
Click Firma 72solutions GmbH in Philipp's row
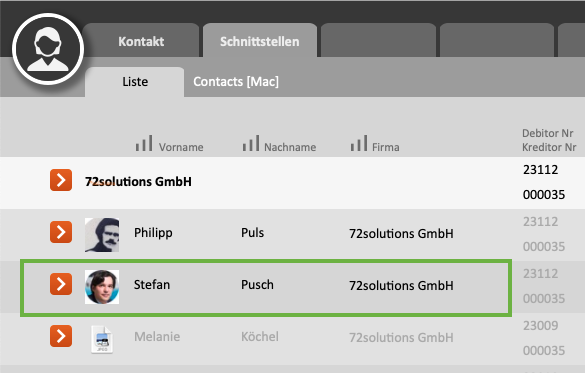pos(401,233)
